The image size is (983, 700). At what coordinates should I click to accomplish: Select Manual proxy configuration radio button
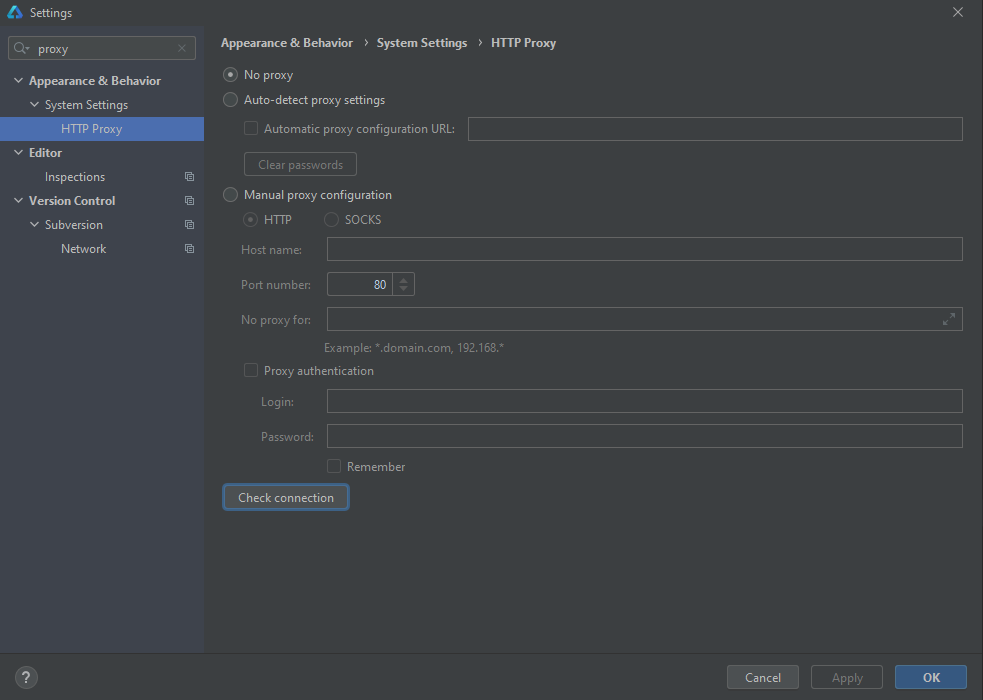pos(231,195)
